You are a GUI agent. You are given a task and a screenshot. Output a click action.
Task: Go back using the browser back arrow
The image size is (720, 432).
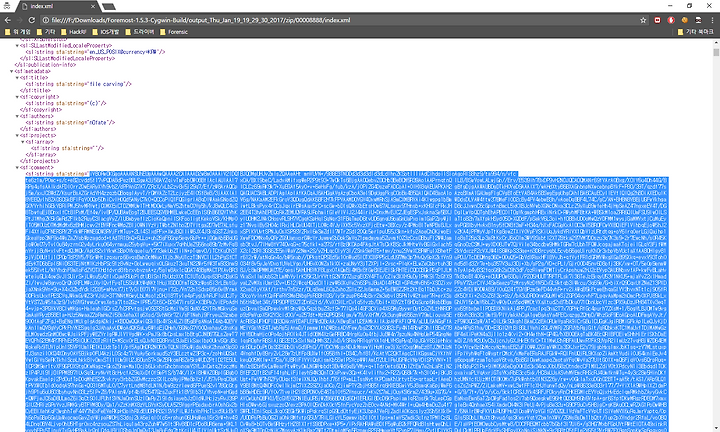(7, 20)
